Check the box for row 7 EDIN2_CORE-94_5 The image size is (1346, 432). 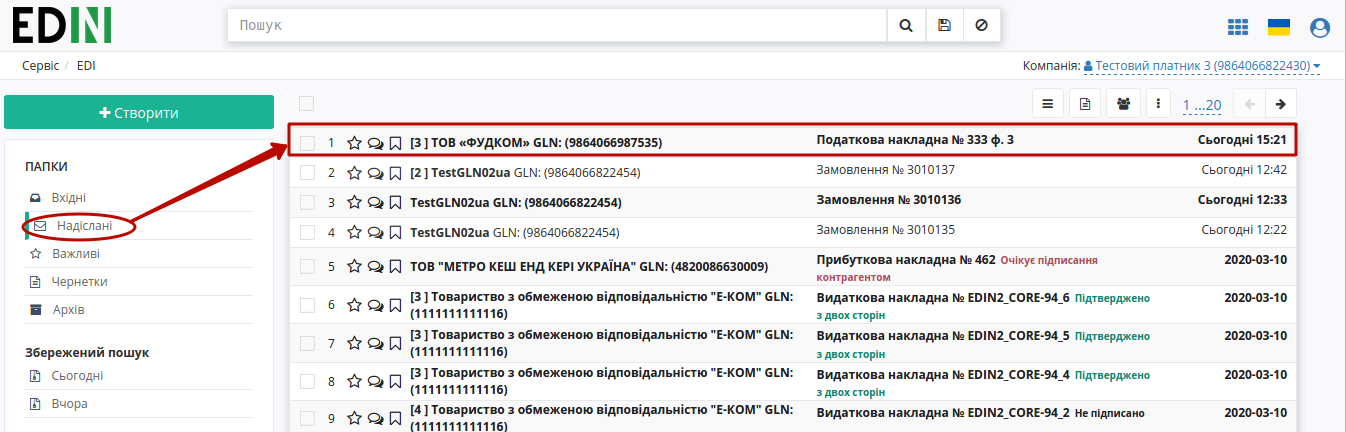tap(308, 343)
